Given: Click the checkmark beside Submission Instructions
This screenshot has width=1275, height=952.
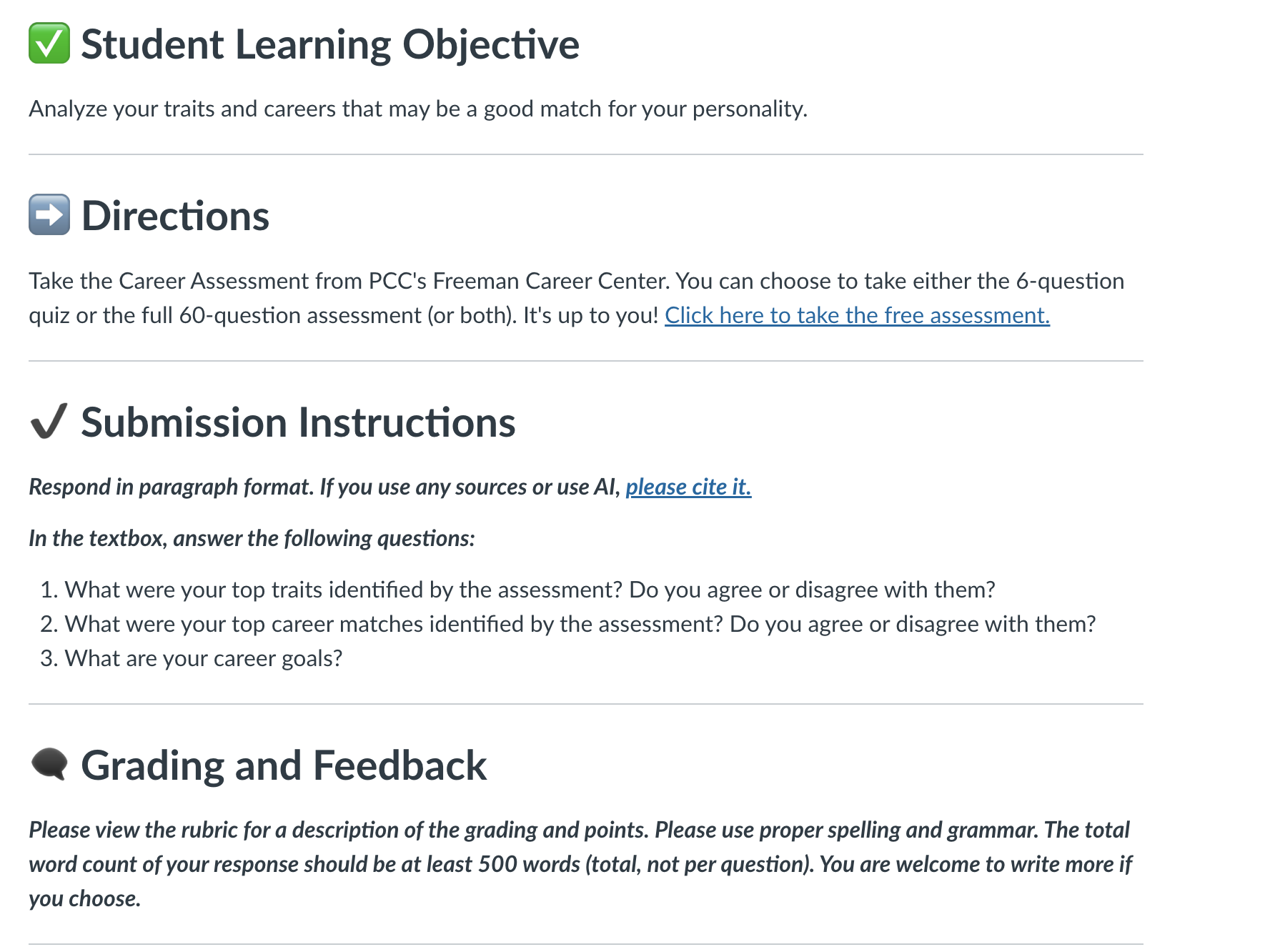Looking at the screenshot, I should 49,421.
